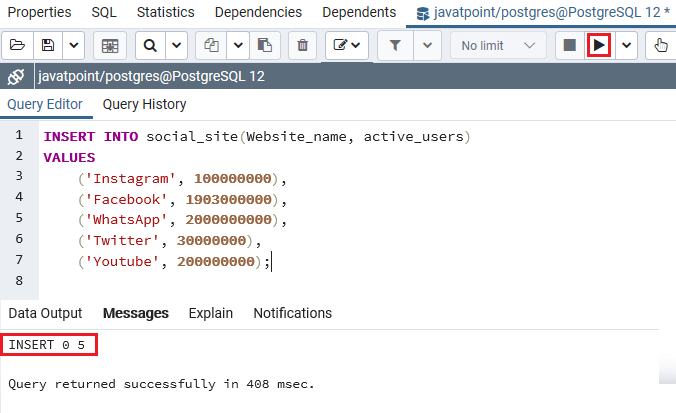676x413 pixels.
Task: Open the edit pencil dropdown button
Action: click(347, 45)
